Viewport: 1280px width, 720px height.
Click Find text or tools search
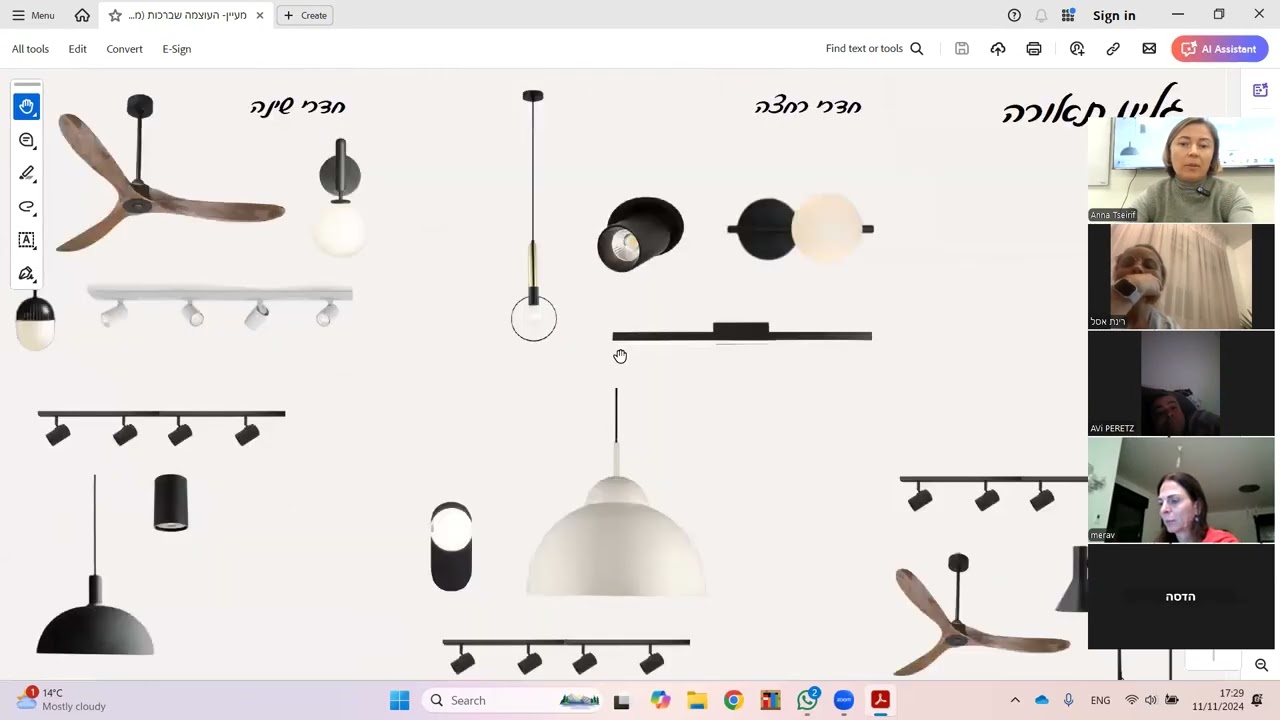pyautogui.click(x=874, y=48)
